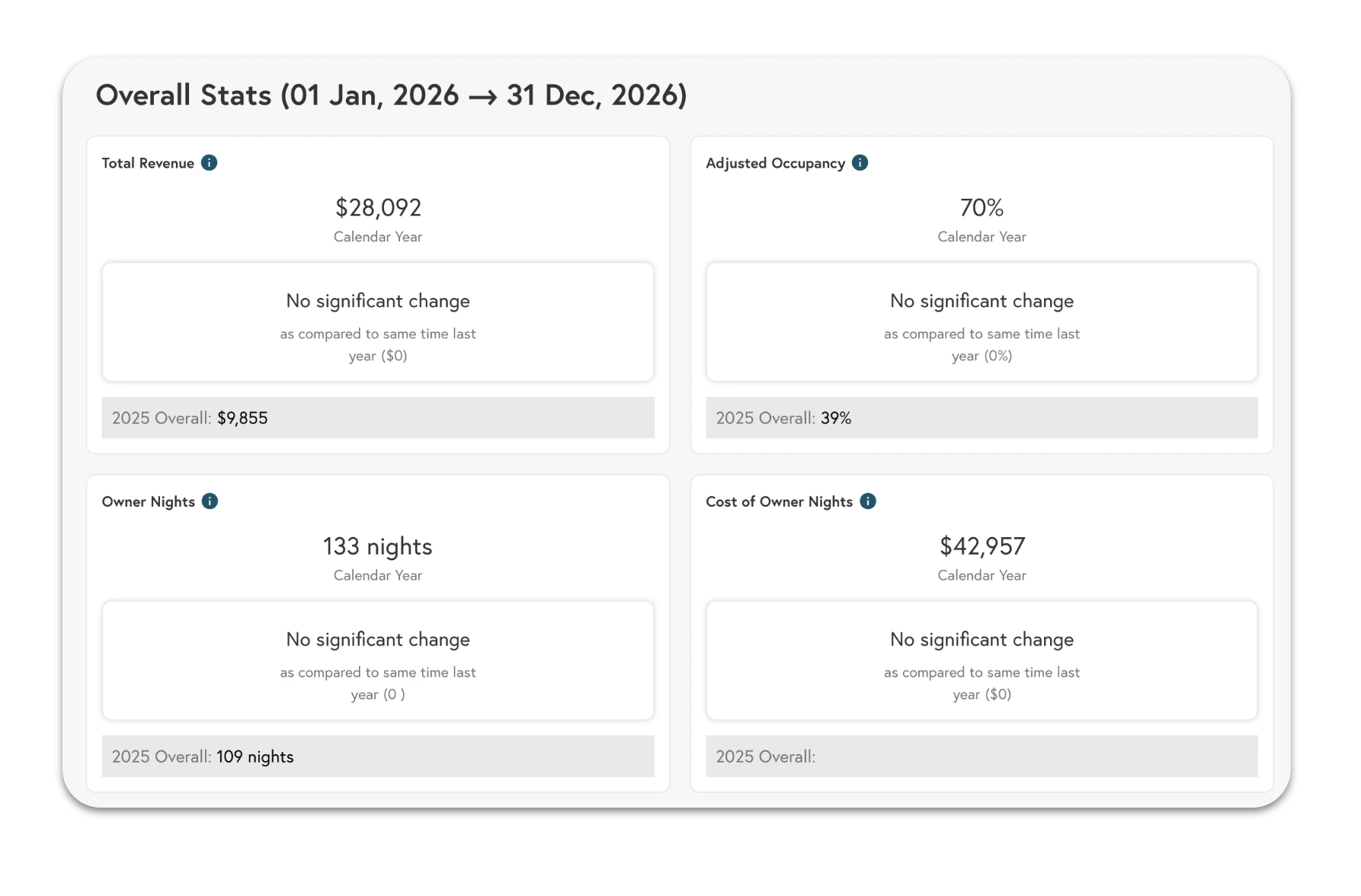Select the 2025 Overall 109 nights row
1361x896 pixels.
378,756
